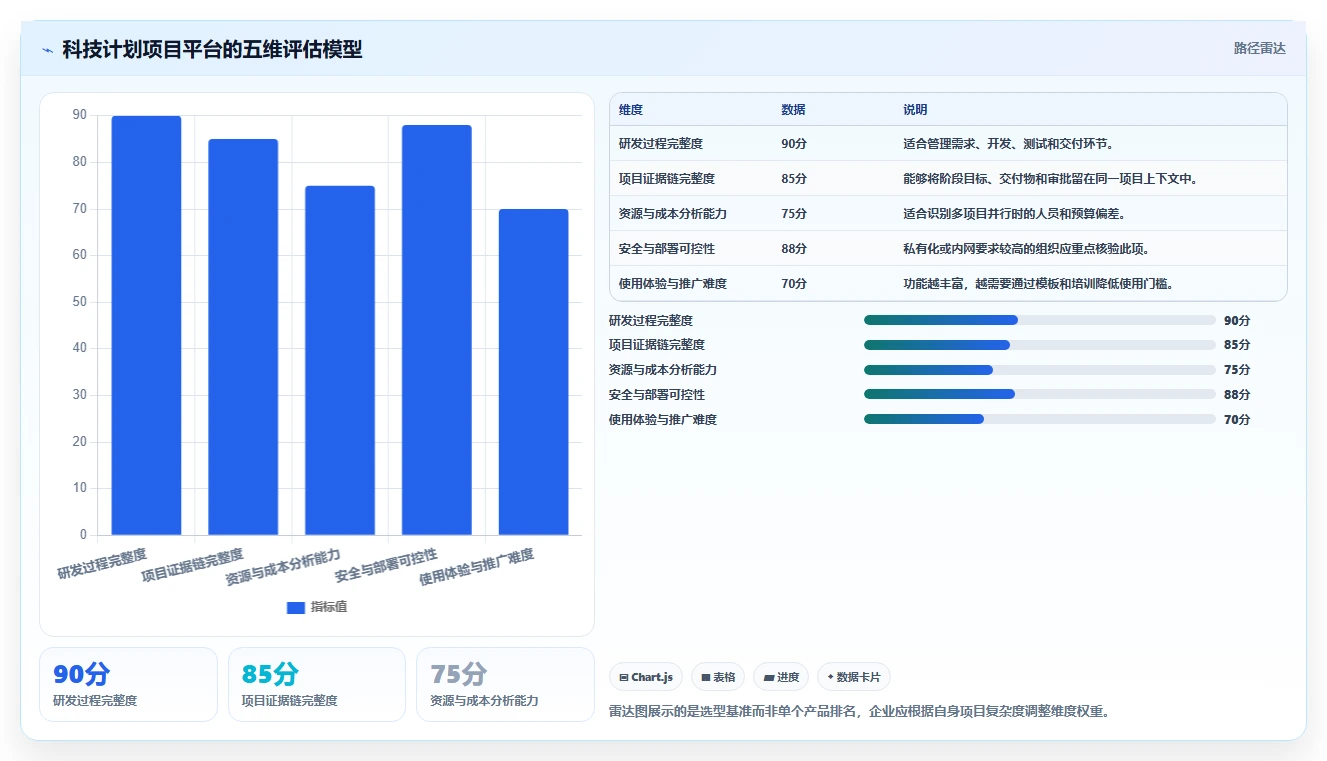1327x761 pixels.
Task: Click the x-axis label 项目证据链完整度
Action: [x=192, y=565]
